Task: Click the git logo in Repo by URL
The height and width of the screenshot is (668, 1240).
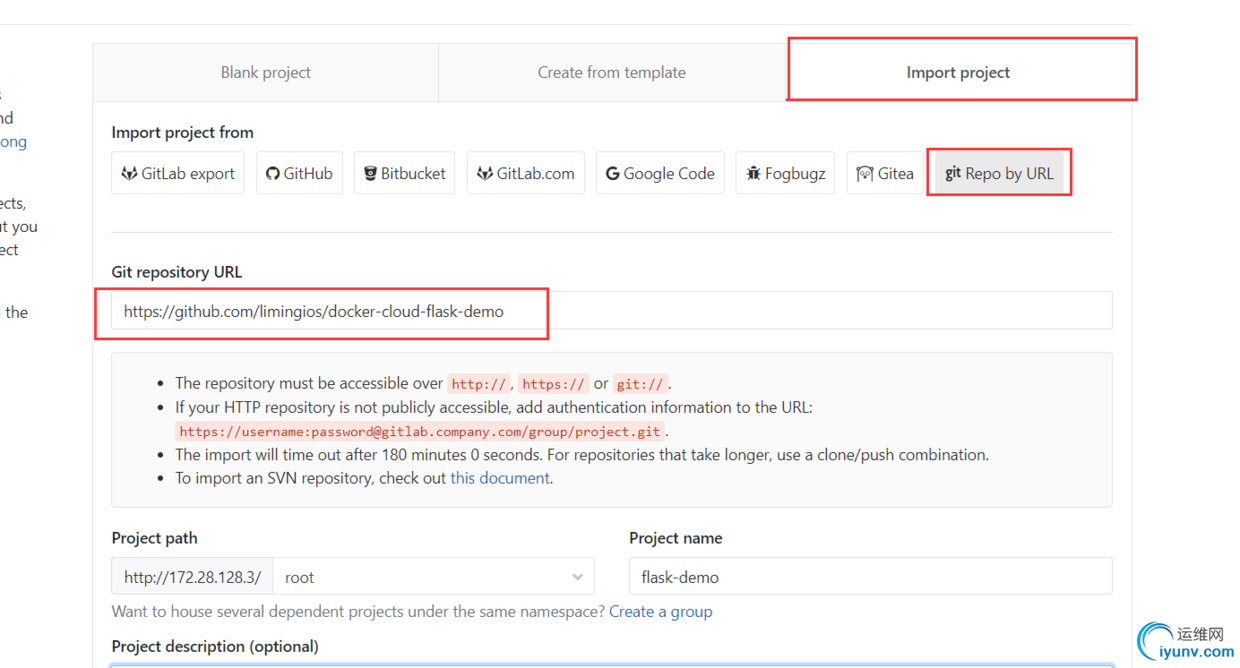Action: pos(953,173)
